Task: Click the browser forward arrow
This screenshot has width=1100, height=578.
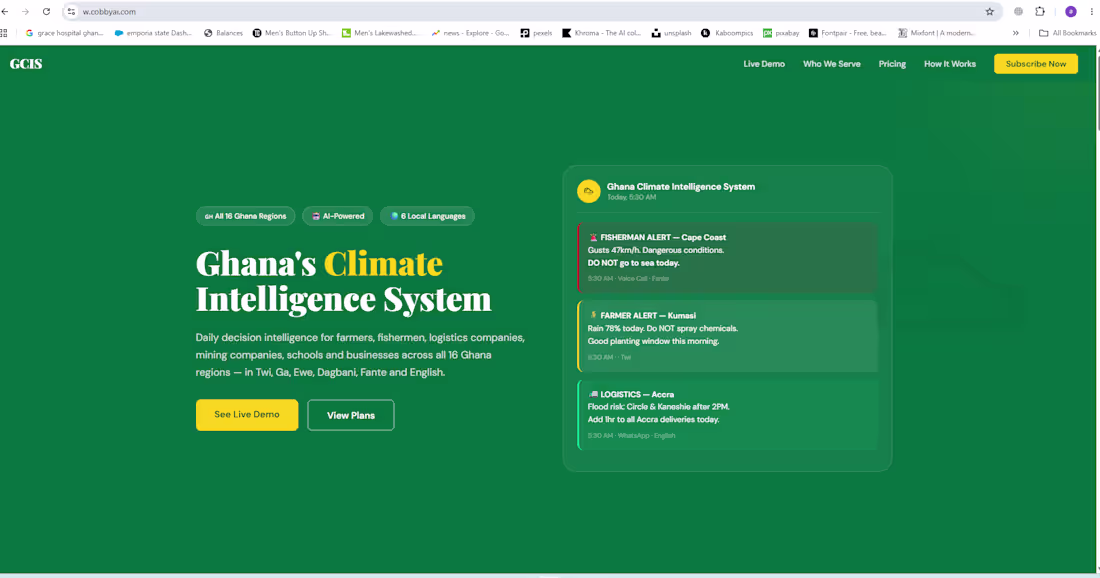Action: click(x=25, y=11)
